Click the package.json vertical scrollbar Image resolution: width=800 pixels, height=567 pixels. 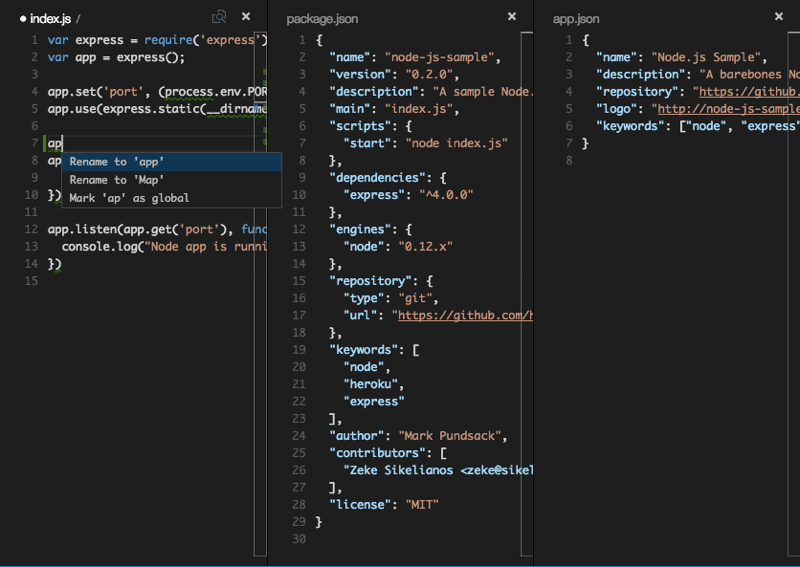click(528, 200)
